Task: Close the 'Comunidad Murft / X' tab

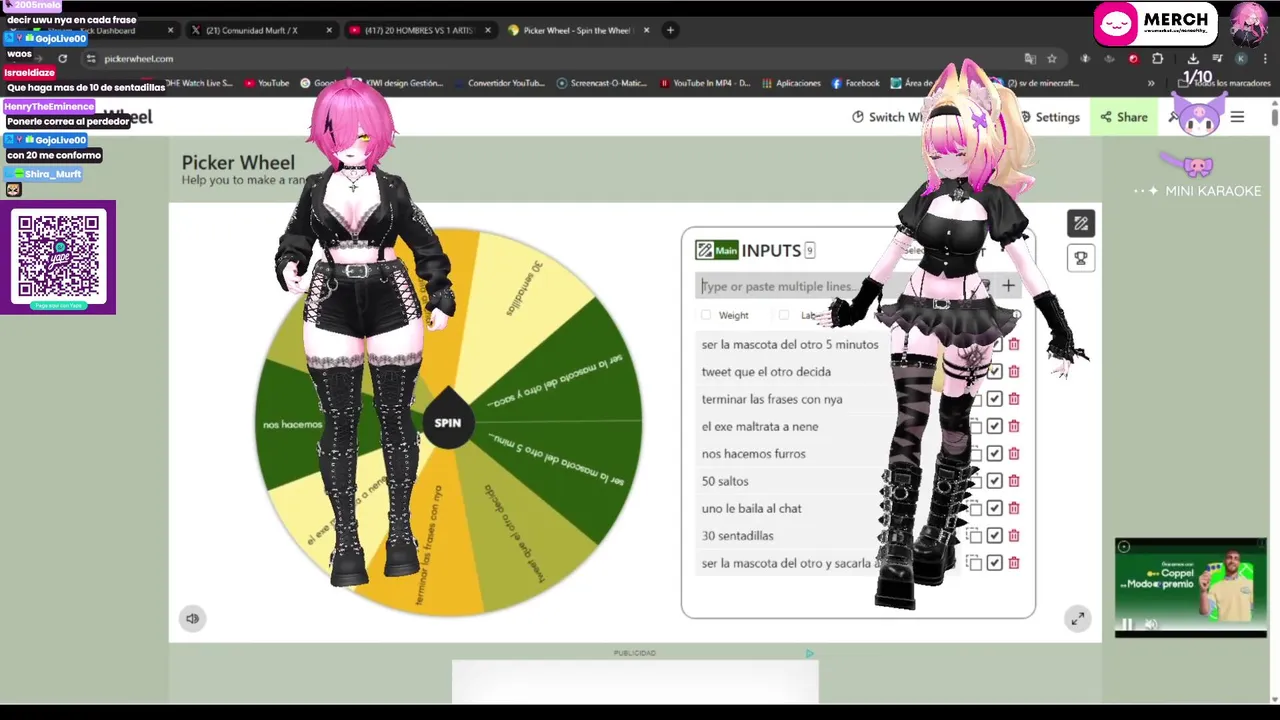Action: coord(329,30)
